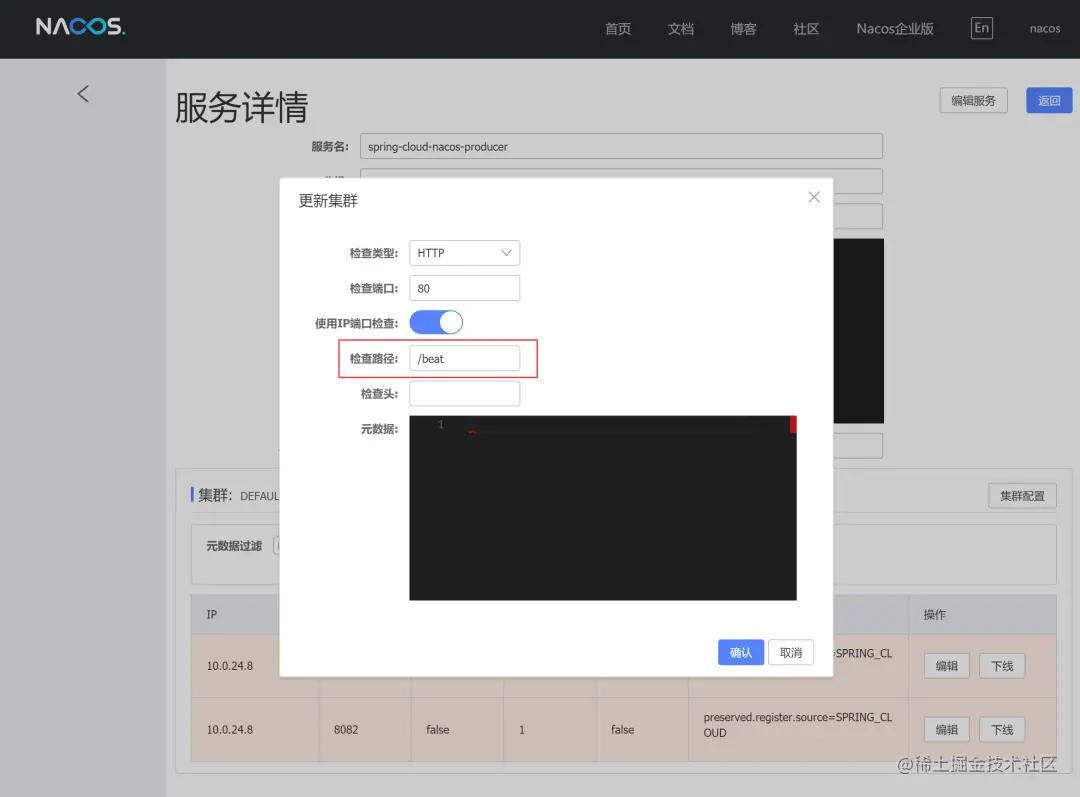The image size is (1080, 797).
Task: Open the Nacos企业版 menu item
Action: pos(894,29)
